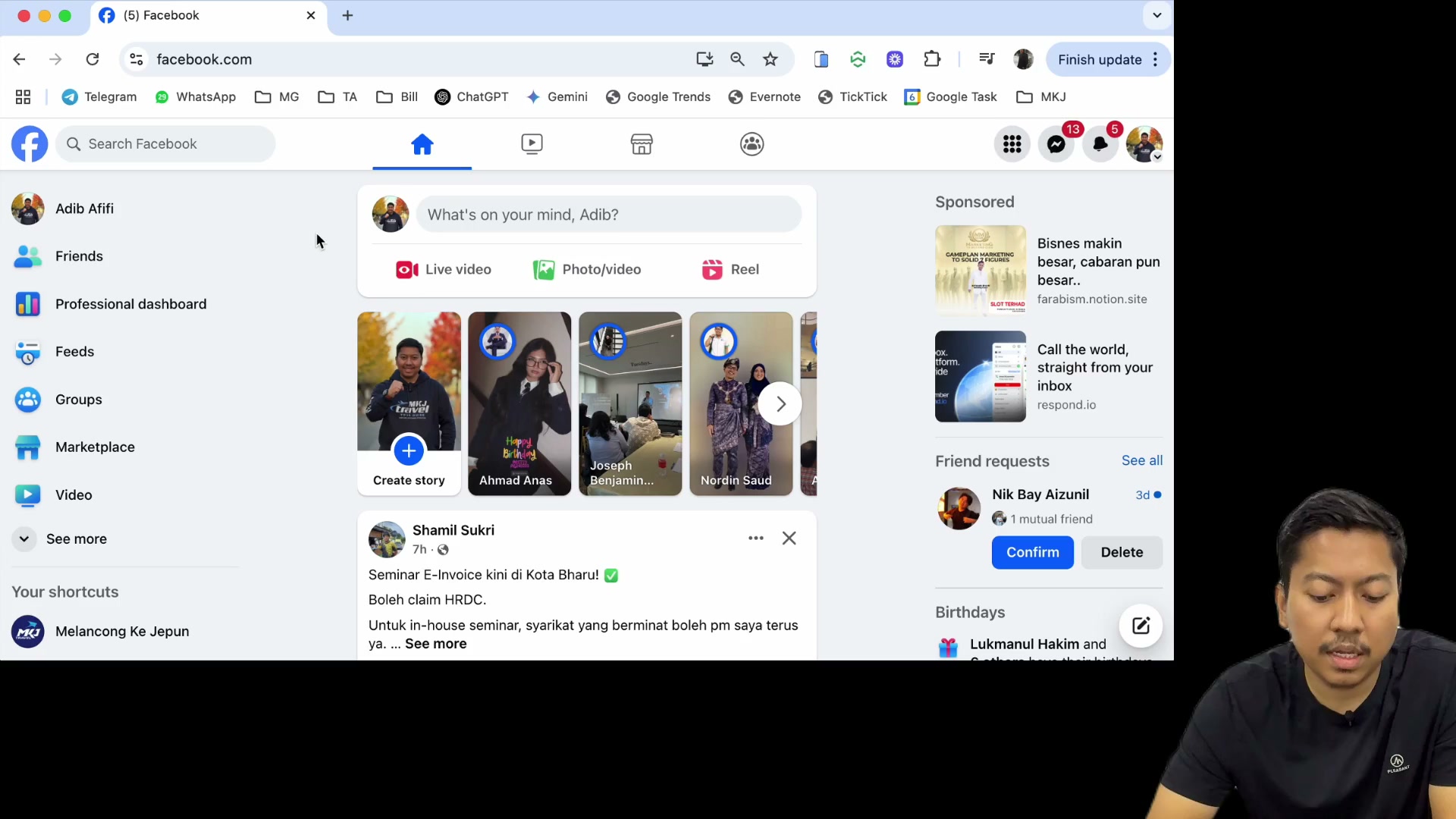Viewport: 1456px width, 819px height.
Task: Confirm Nik Bay Aizunil friend request
Action: tap(1032, 552)
